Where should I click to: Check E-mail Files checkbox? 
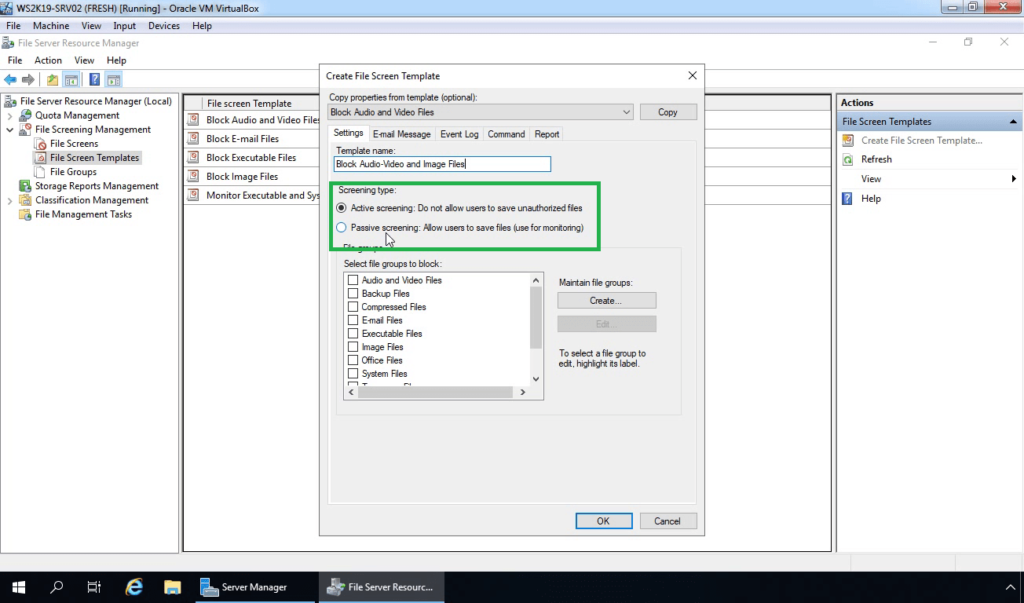pyautogui.click(x=353, y=320)
